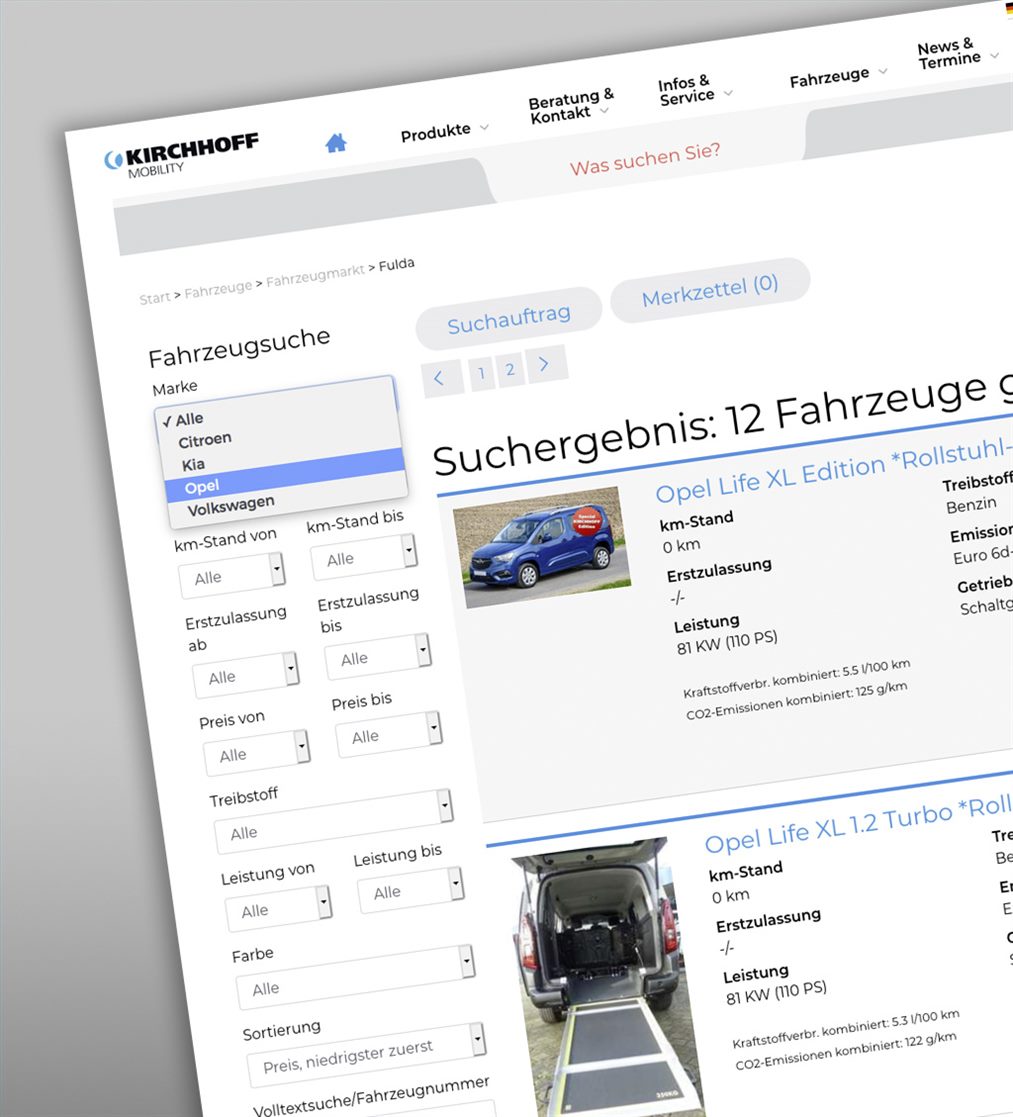
Task: Click '5.3 l/100 km' consumption text
Action: click(925, 1017)
